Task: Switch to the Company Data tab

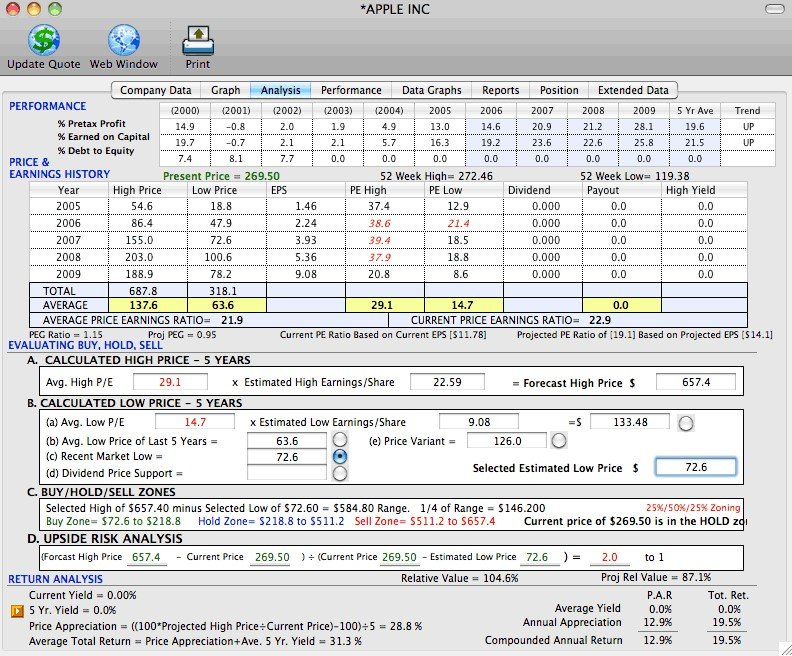Action: [x=156, y=90]
